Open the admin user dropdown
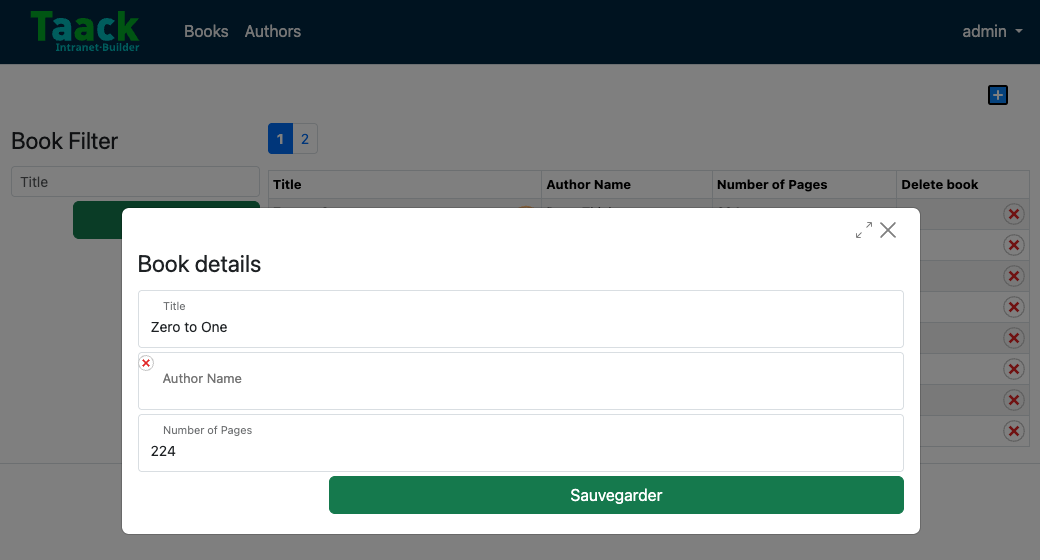 [x=992, y=31]
